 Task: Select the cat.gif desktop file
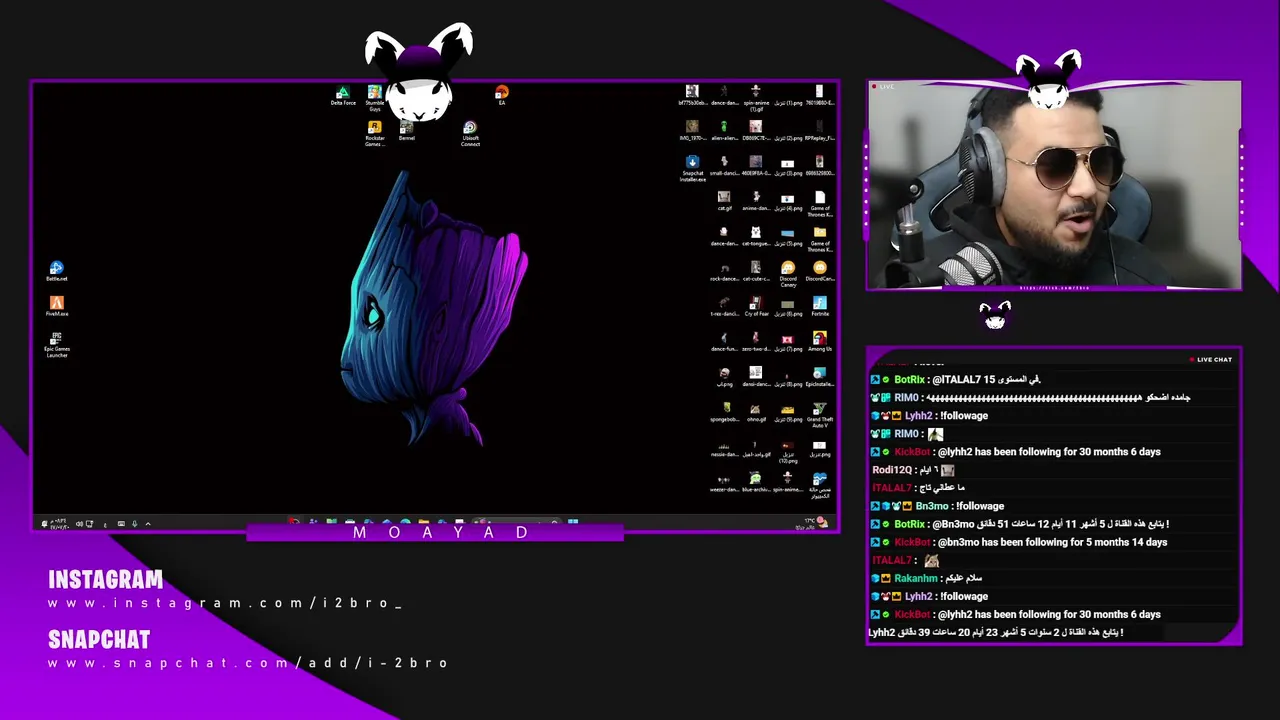[724, 200]
